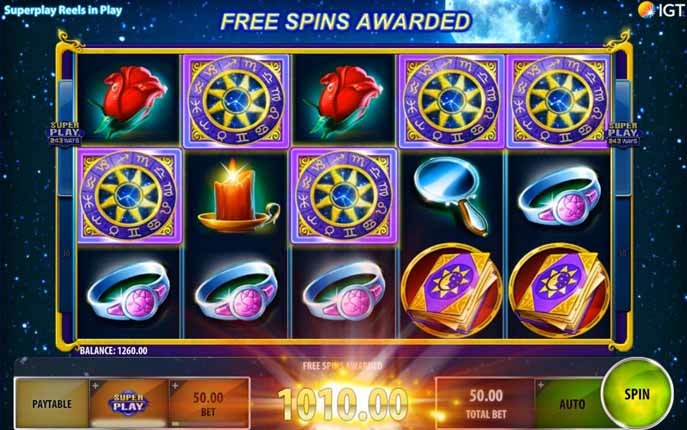This screenshot has width=687, height=430.
Task: Click the plus icon on the AUTO panel
Action: point(541,385)
